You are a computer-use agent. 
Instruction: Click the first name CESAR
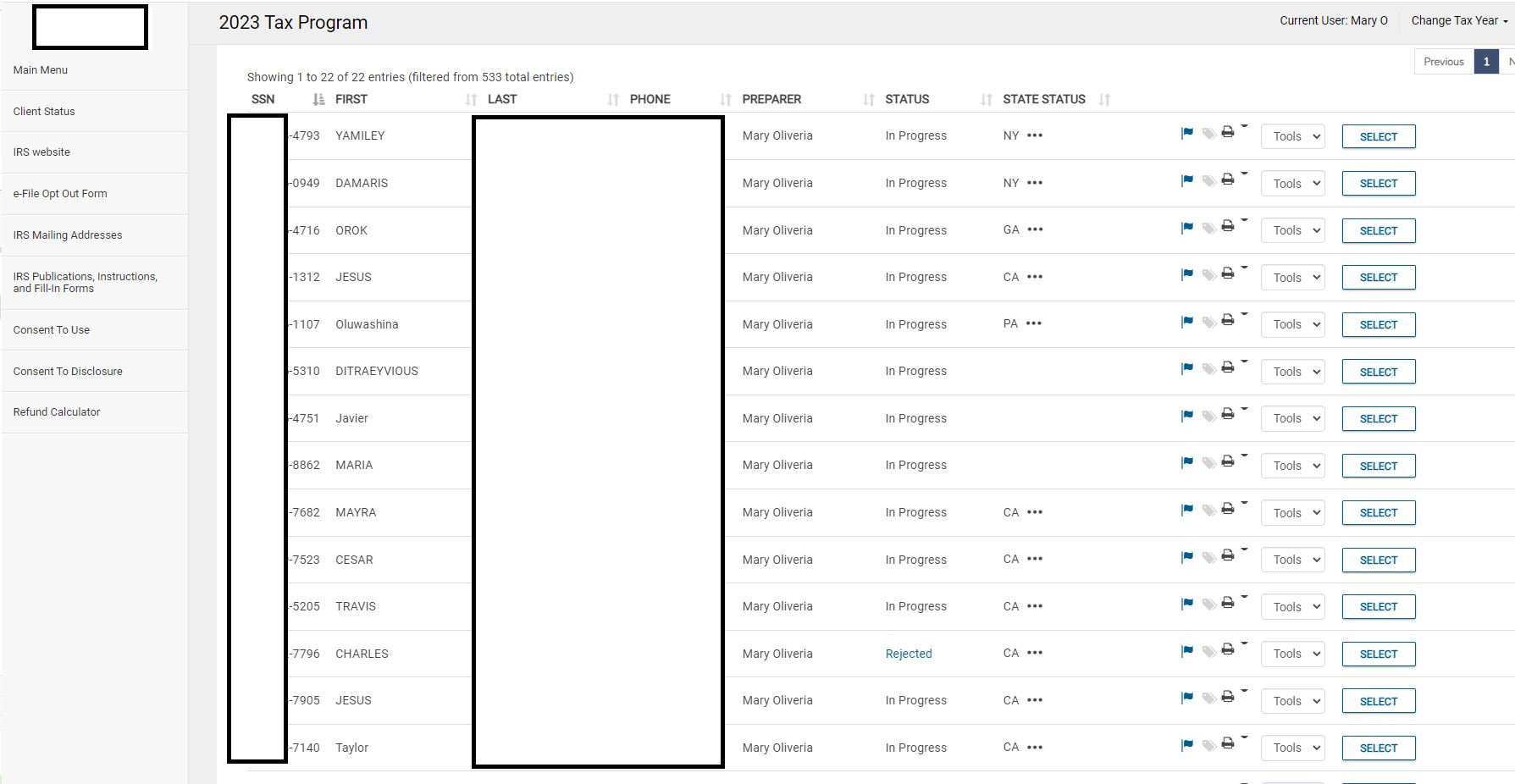(x=354, y=560)
